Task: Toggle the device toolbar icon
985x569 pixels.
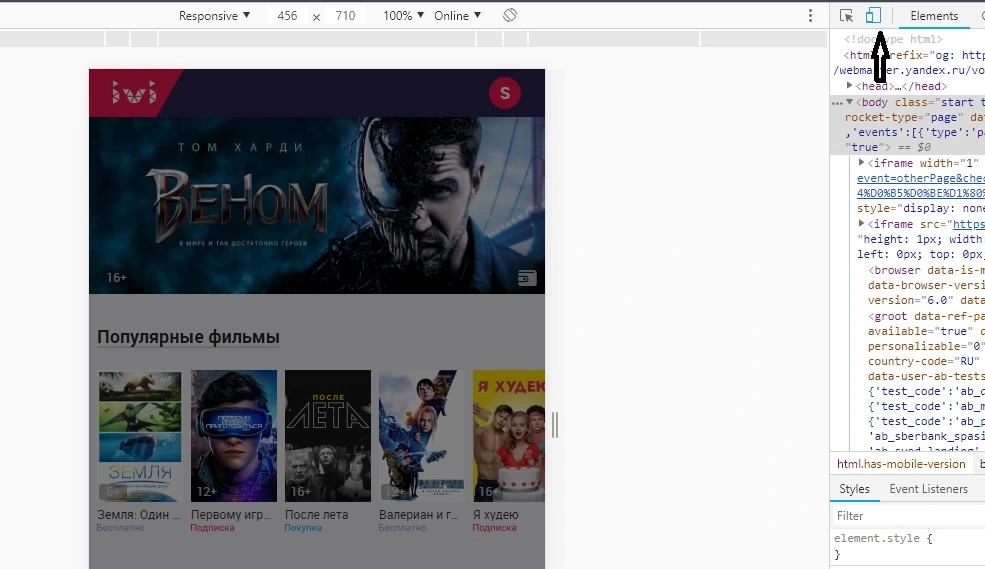Action: (873, 15)
